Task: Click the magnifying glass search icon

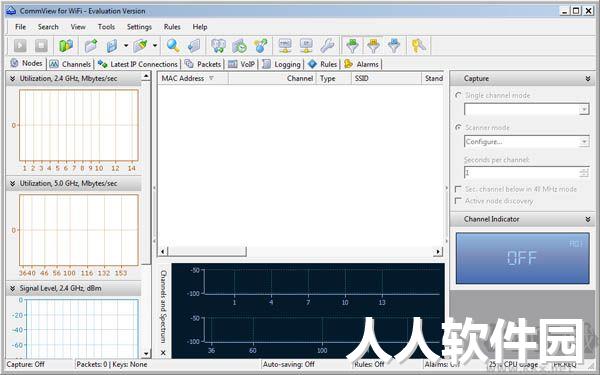Action: click(173, 46)
